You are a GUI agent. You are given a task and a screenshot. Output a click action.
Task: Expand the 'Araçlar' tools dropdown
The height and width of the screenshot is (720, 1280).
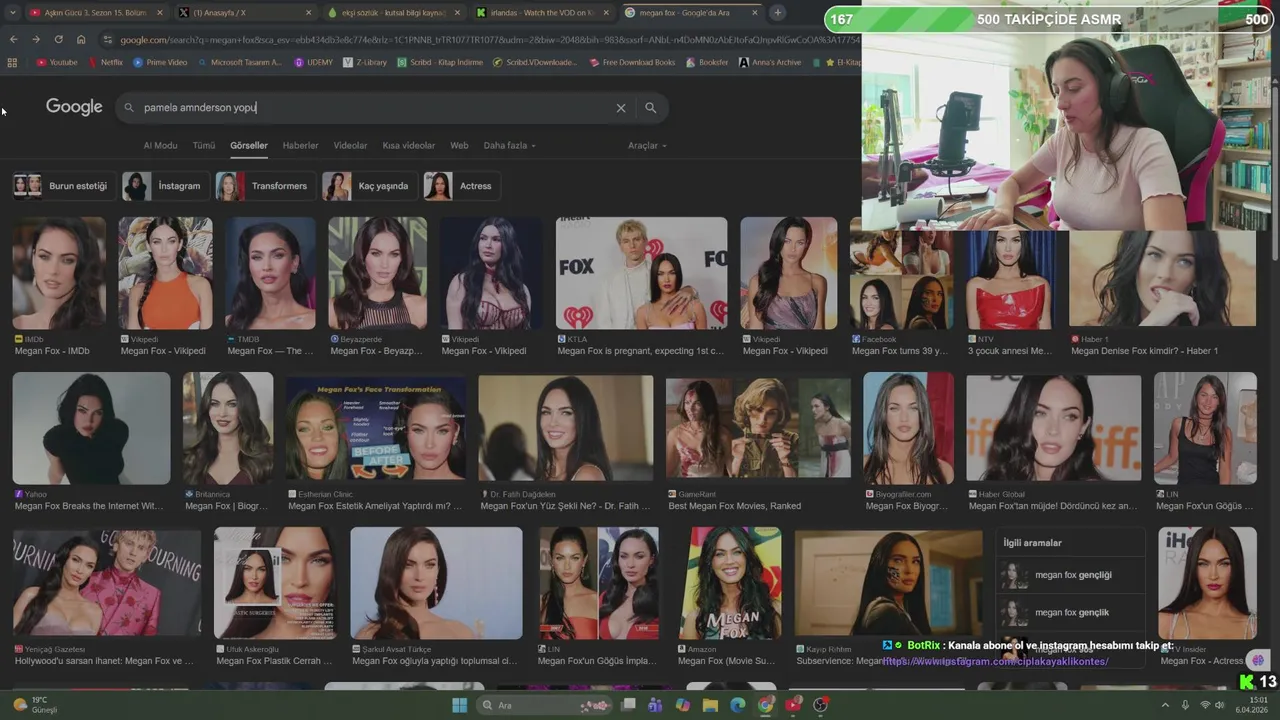click(x=647, y=145)
